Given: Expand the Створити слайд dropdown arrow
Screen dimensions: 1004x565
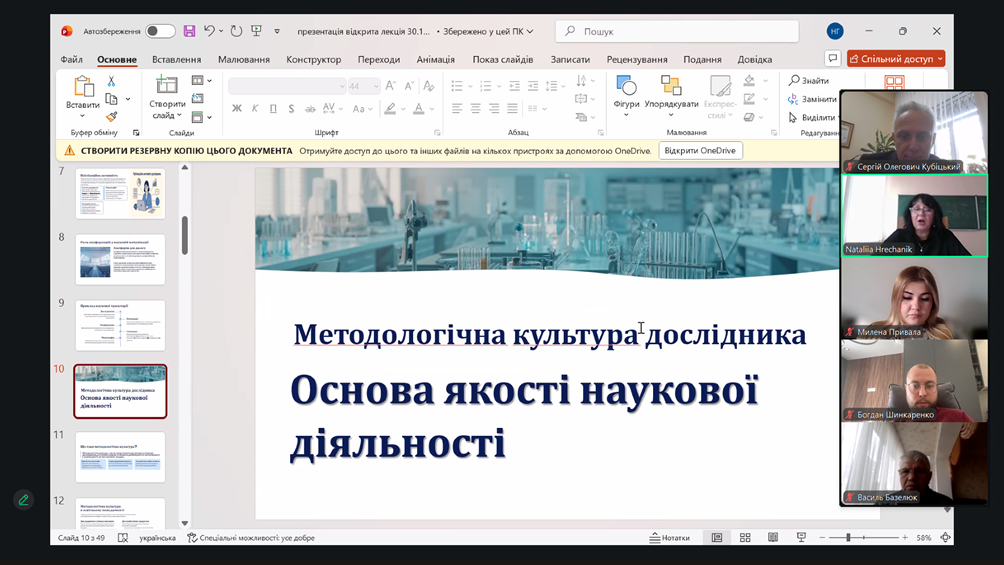Looking at the screenshot, I should click(168, 116).
